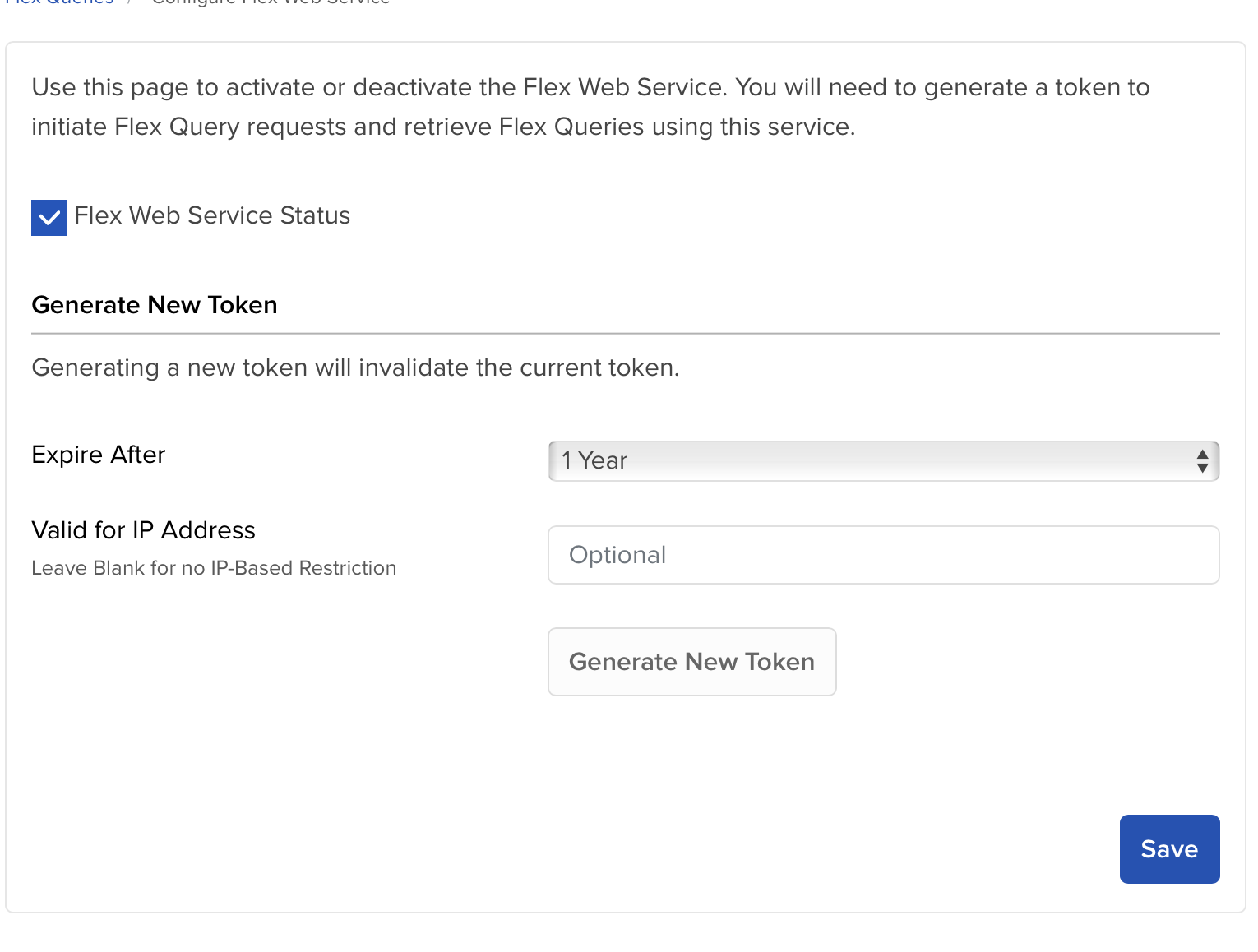
Task: Click the Generate New Token section heading
Action: (x=154, y=304)
